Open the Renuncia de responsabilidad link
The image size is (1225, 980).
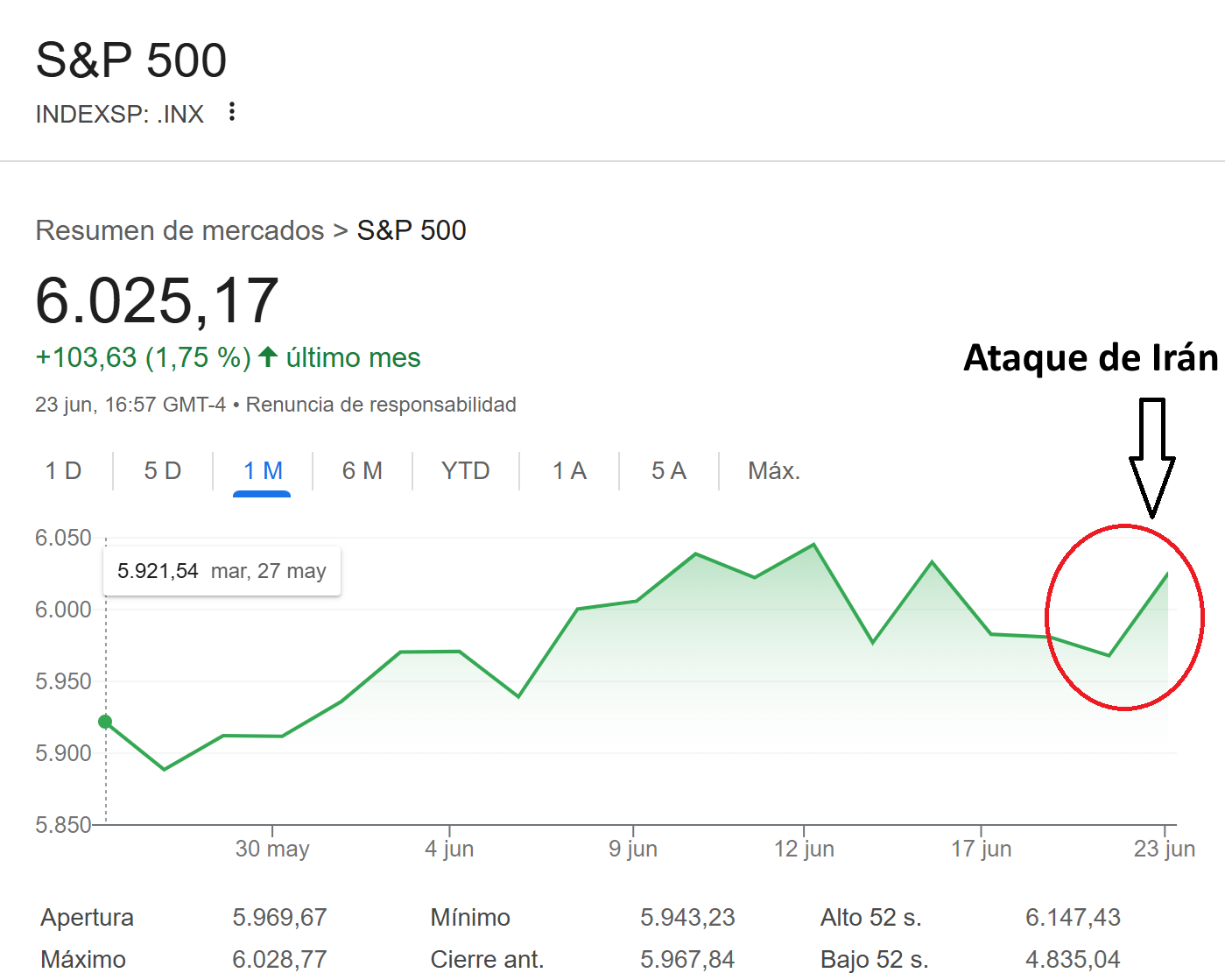click(x=381, y=405)
